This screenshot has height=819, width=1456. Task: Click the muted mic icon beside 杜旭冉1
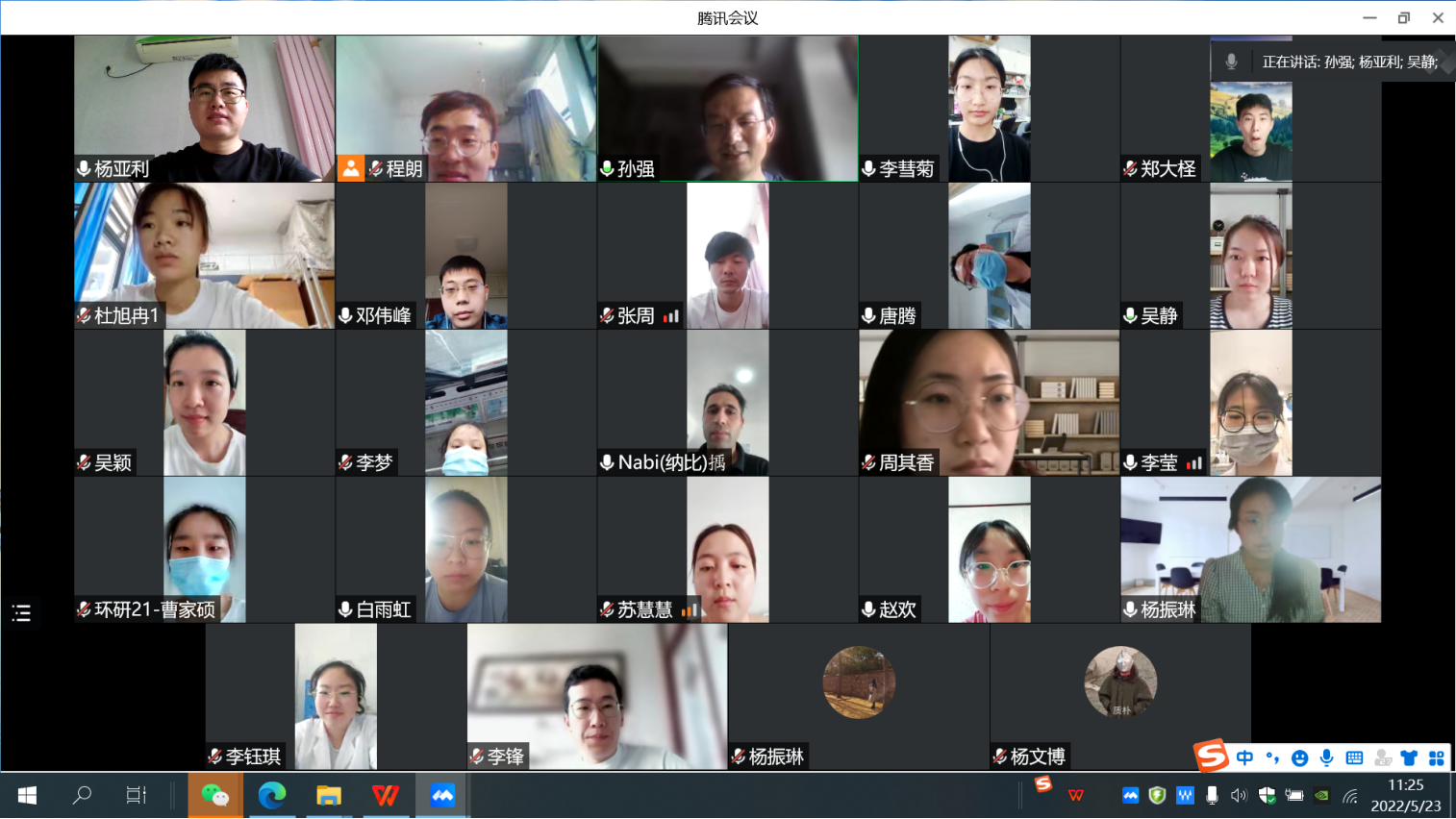pyautogui.click(x=85, y=315)
